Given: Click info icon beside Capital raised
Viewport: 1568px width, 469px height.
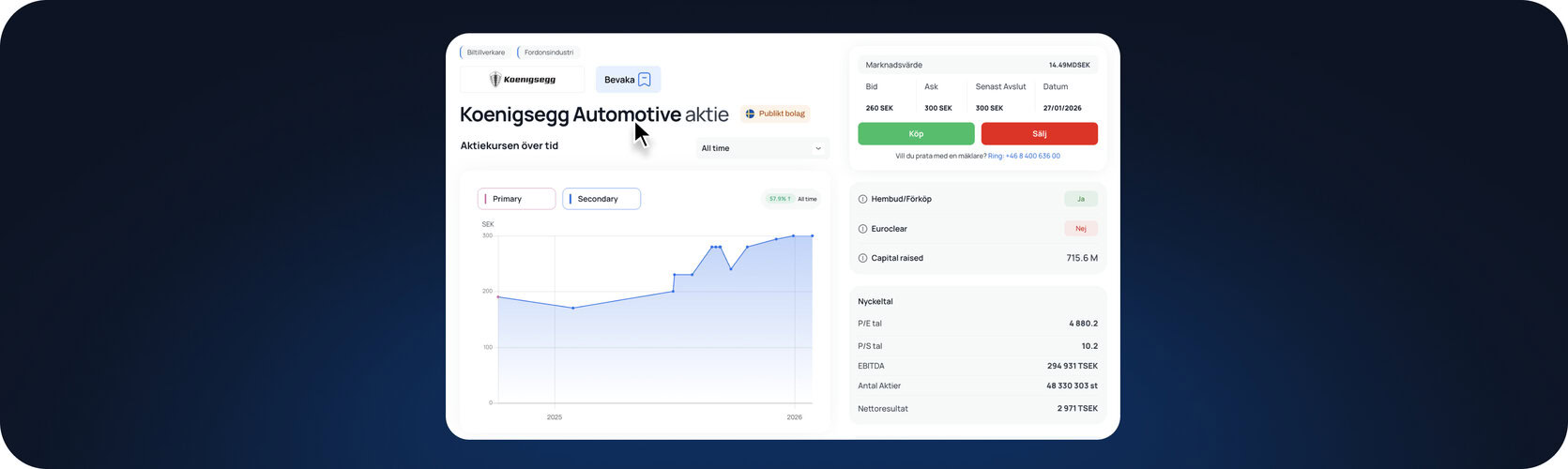Looking at the screenshot, I should pos(862,258).
